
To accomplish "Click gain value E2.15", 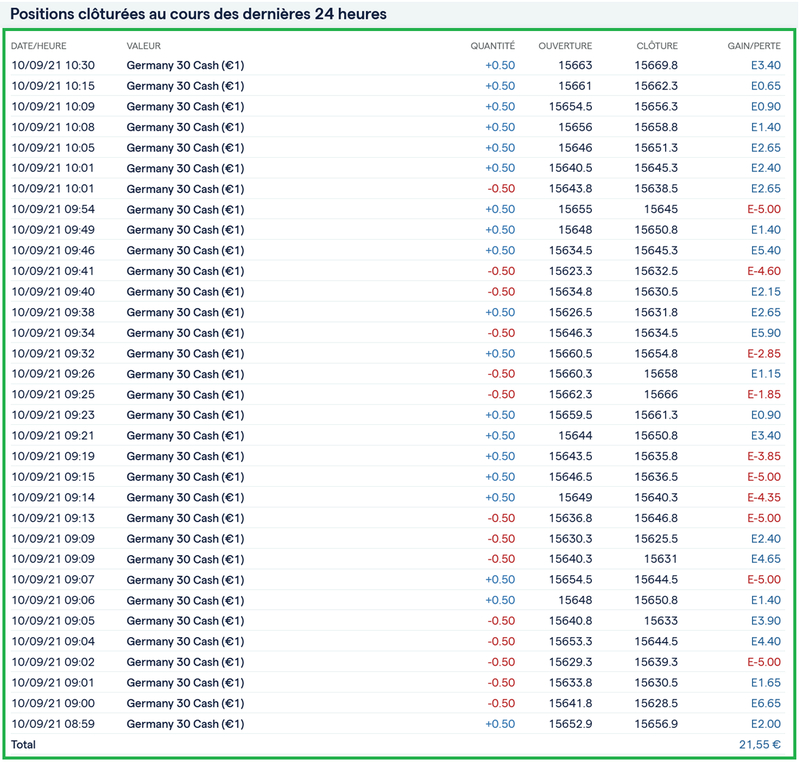I will 766,291.
